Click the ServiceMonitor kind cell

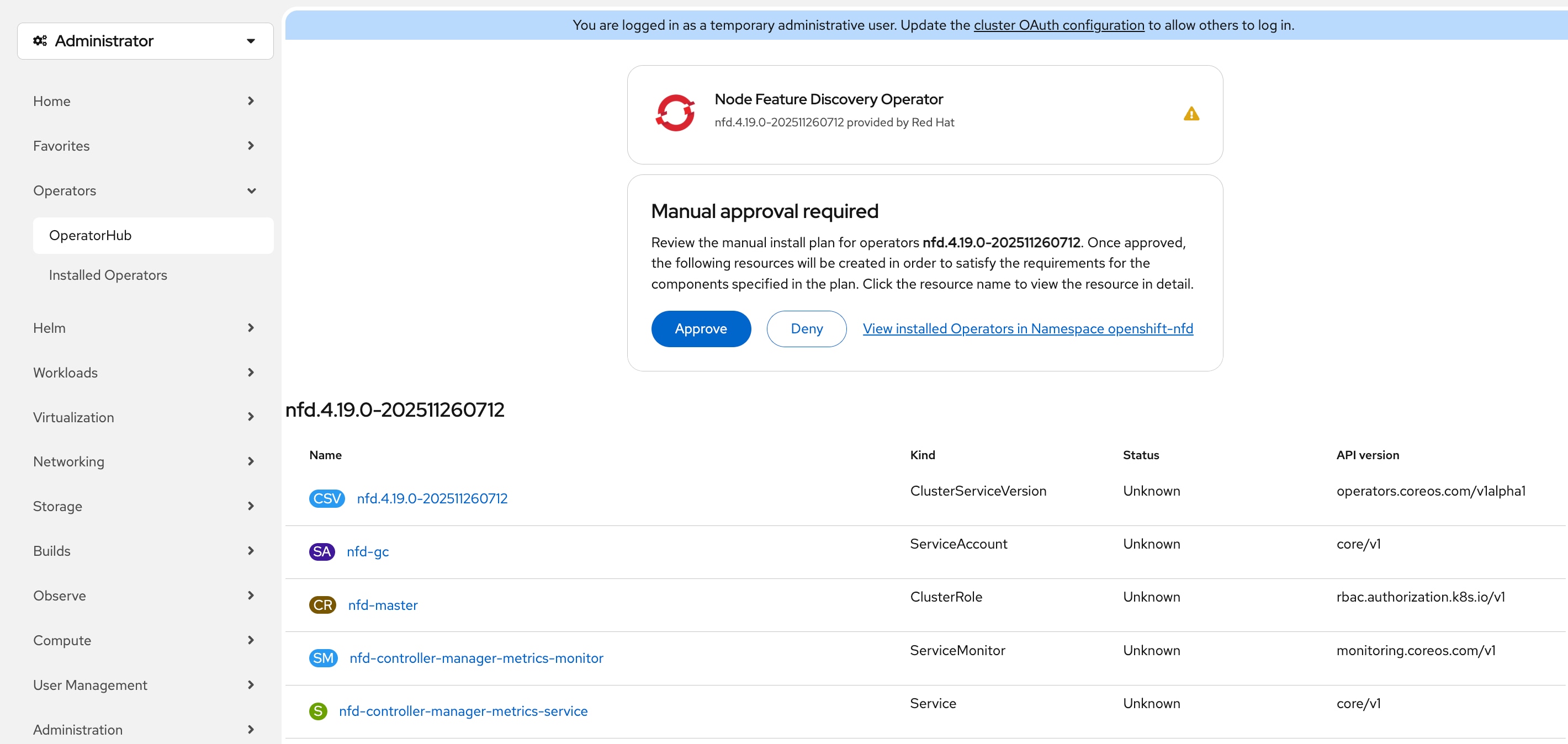957,650
